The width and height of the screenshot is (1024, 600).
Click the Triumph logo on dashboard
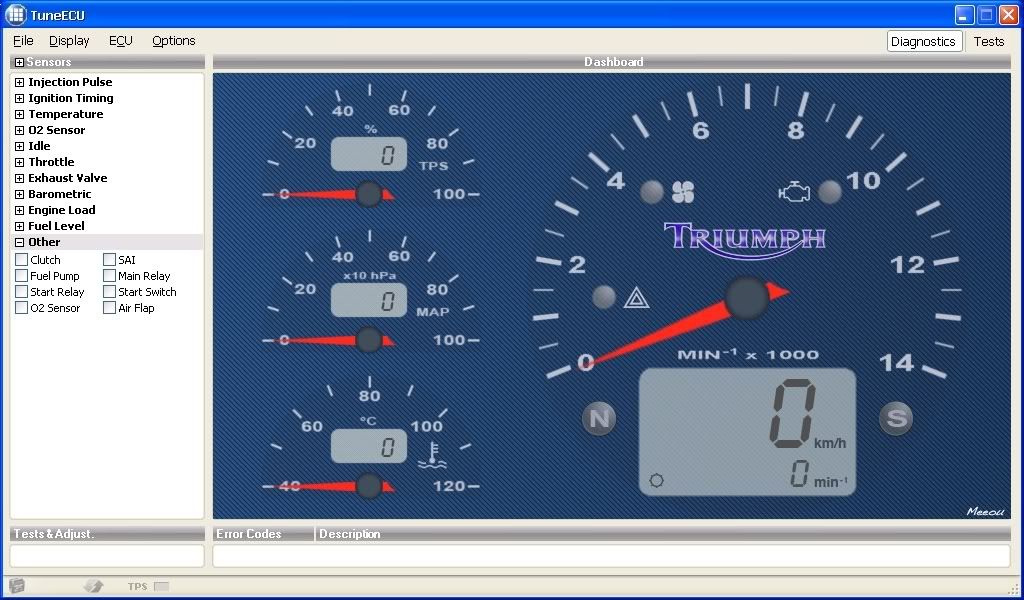[744, 239]
